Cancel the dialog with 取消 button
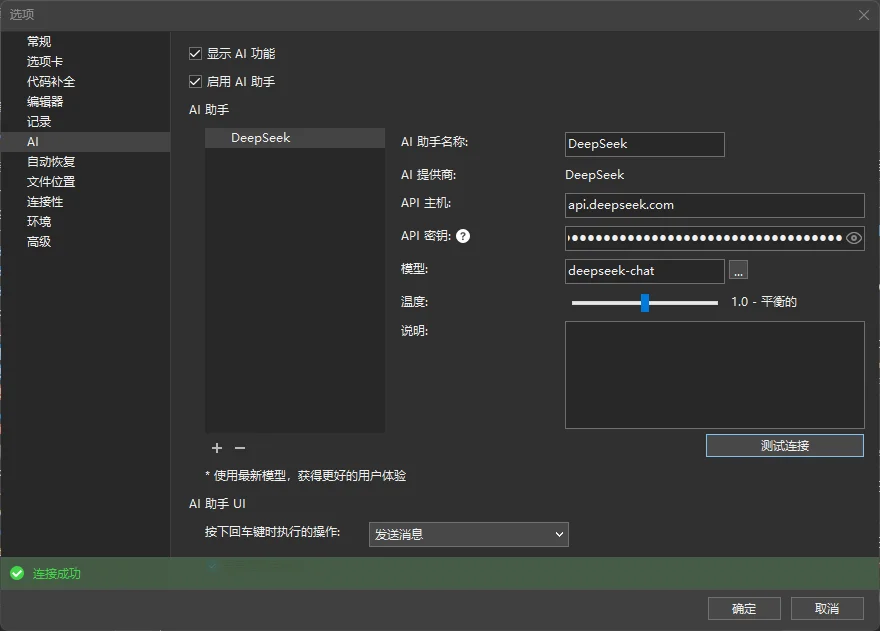Screen dimensions: 880x631 (827, 609)
